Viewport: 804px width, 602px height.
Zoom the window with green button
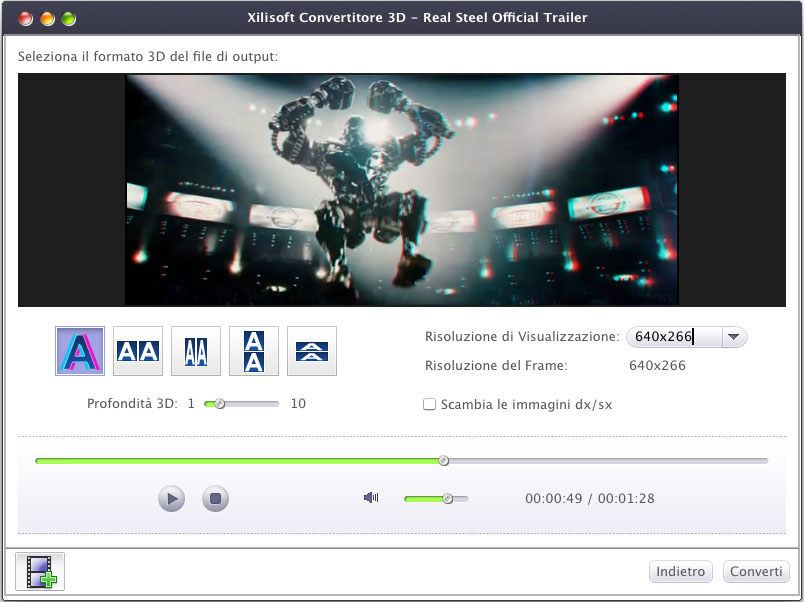tap(69, 19)
